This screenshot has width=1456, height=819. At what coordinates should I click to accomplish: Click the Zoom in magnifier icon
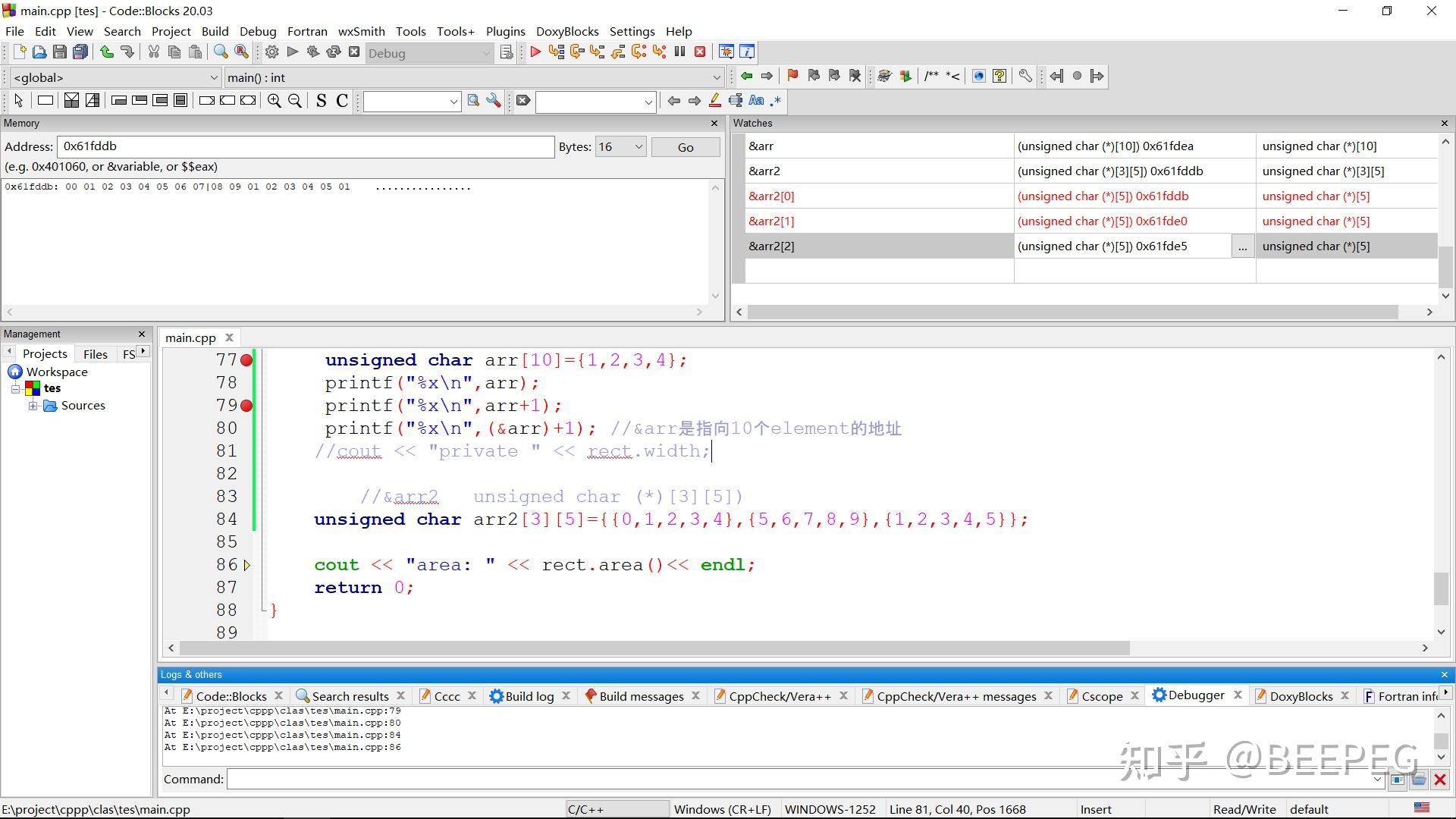pos(275,101)
